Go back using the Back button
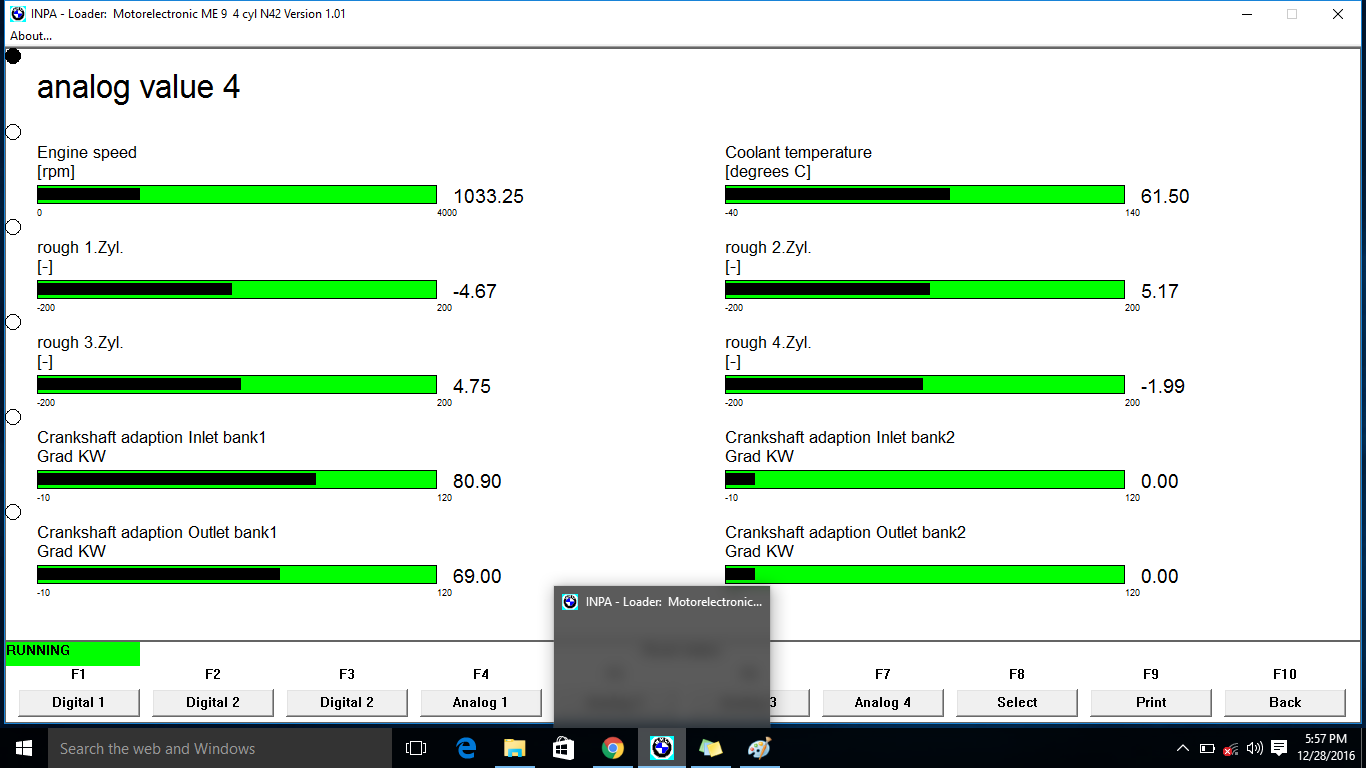1366x768 pixels. point(1285,703)
